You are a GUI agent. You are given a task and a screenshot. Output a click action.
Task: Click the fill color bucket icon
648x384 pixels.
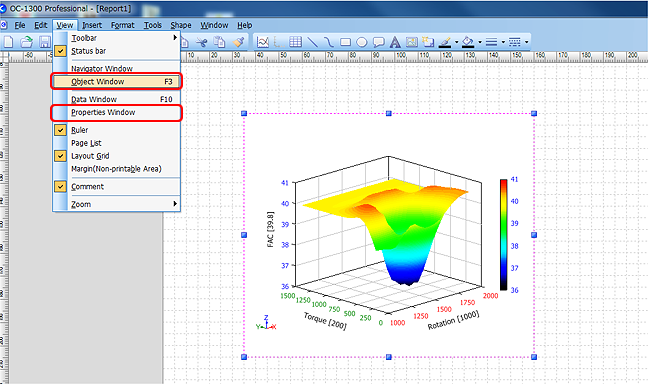(468, 42)
